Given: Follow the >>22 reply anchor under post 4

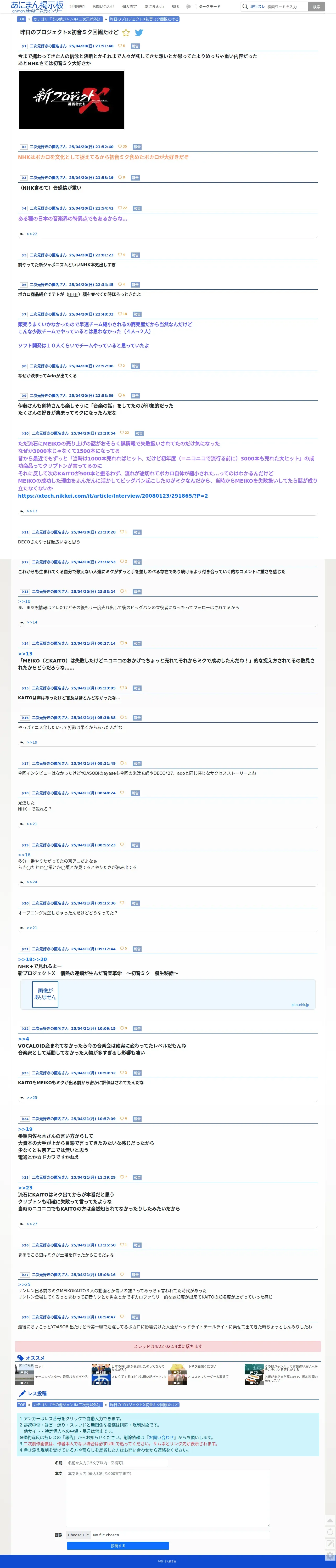Looking at the screenshot, I should (x=32, y=234).
